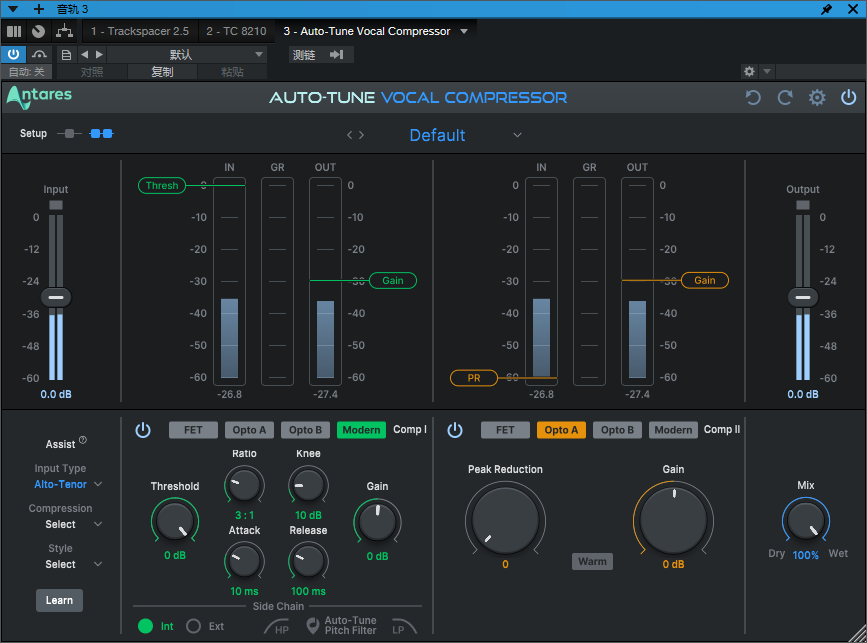Screen dimensions: 867x643
Task: Toggle Comp II power button
Action: pyautogui.click(x=455, y=430)
